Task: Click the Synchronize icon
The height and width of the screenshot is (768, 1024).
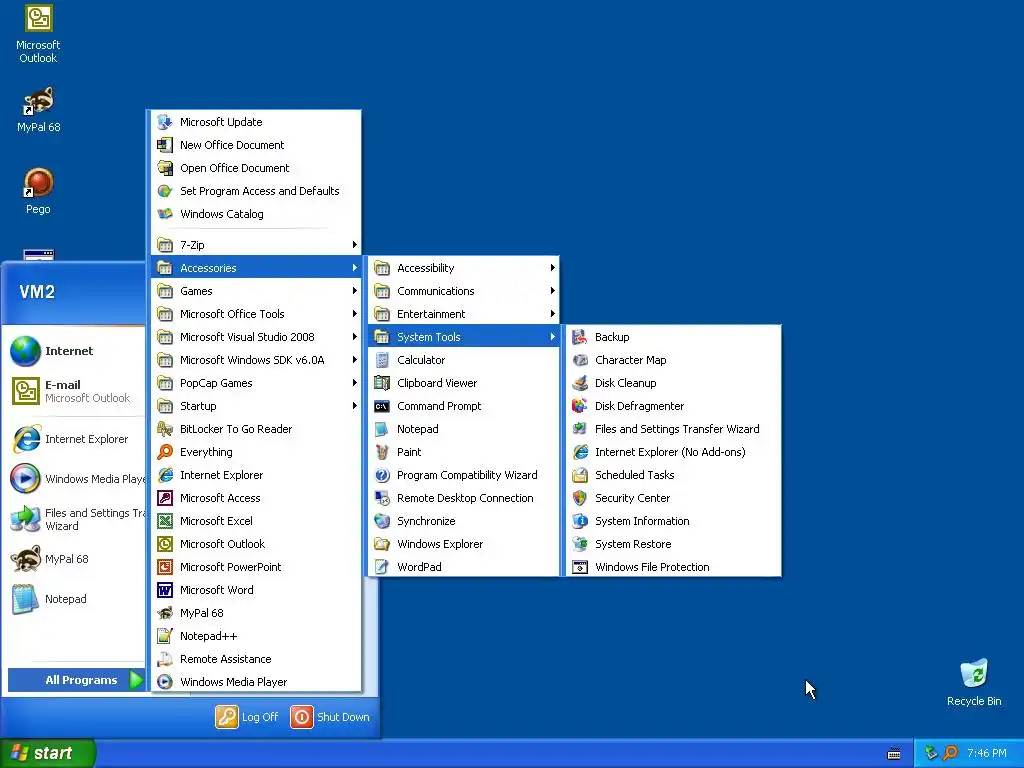Action: pyautogui.click(x=382, y=520)
